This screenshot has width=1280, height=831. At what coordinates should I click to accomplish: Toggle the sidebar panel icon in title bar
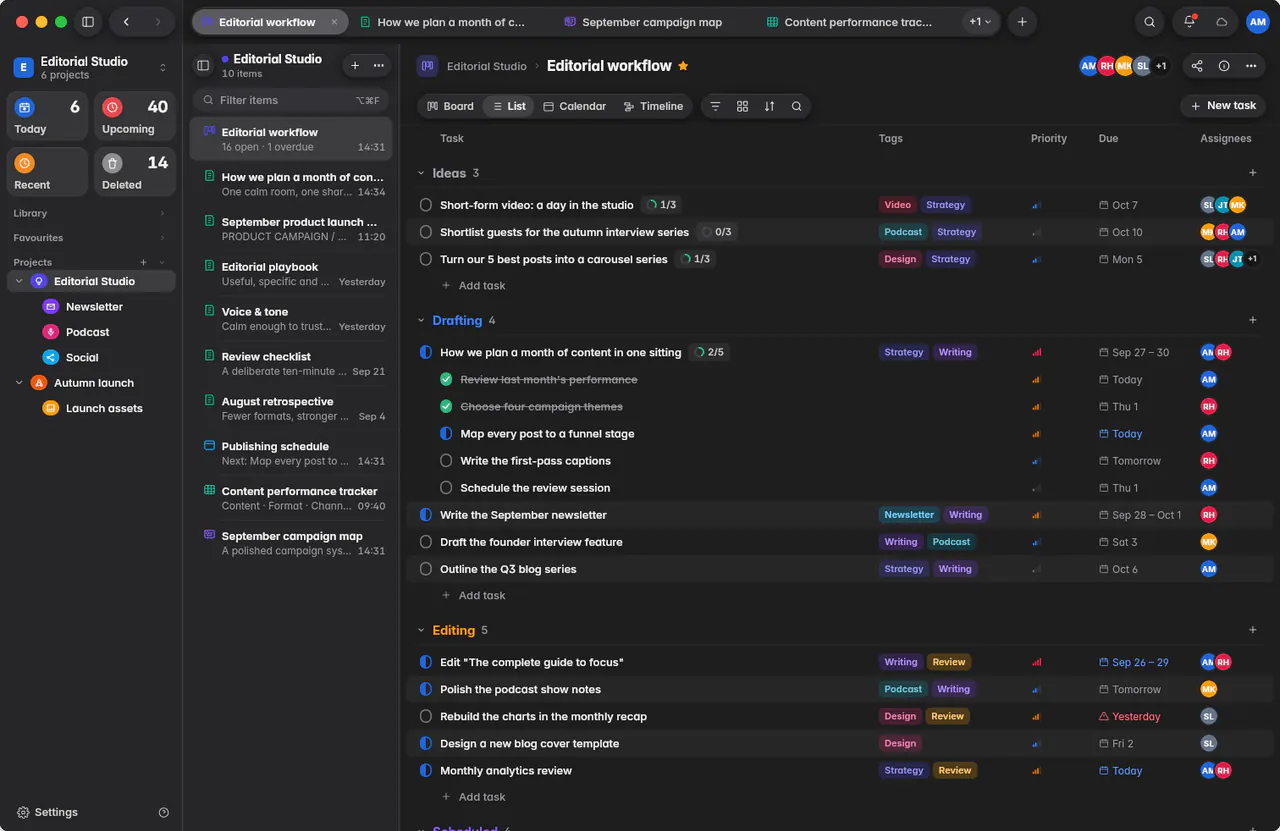(88, 22)
